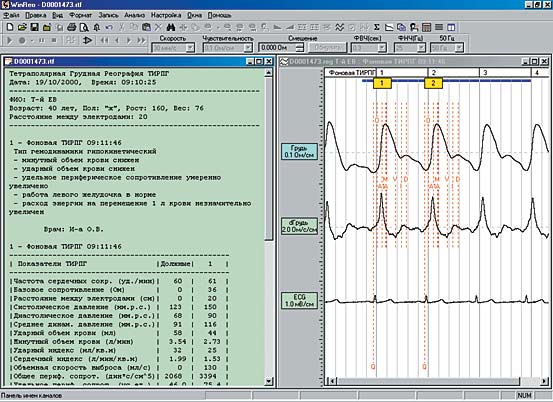Save using the floppy disk icon
The height and width of the screenshot is (402, 553).
34,27
